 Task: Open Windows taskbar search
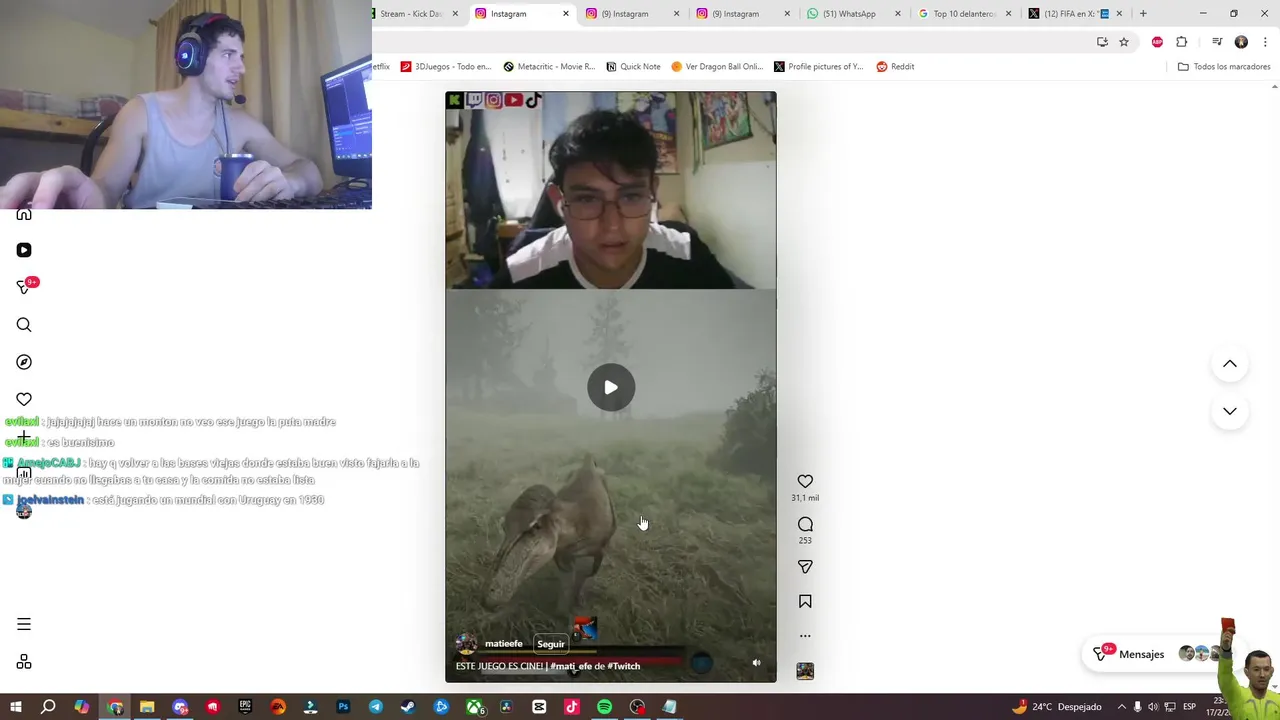pos(48,707)
